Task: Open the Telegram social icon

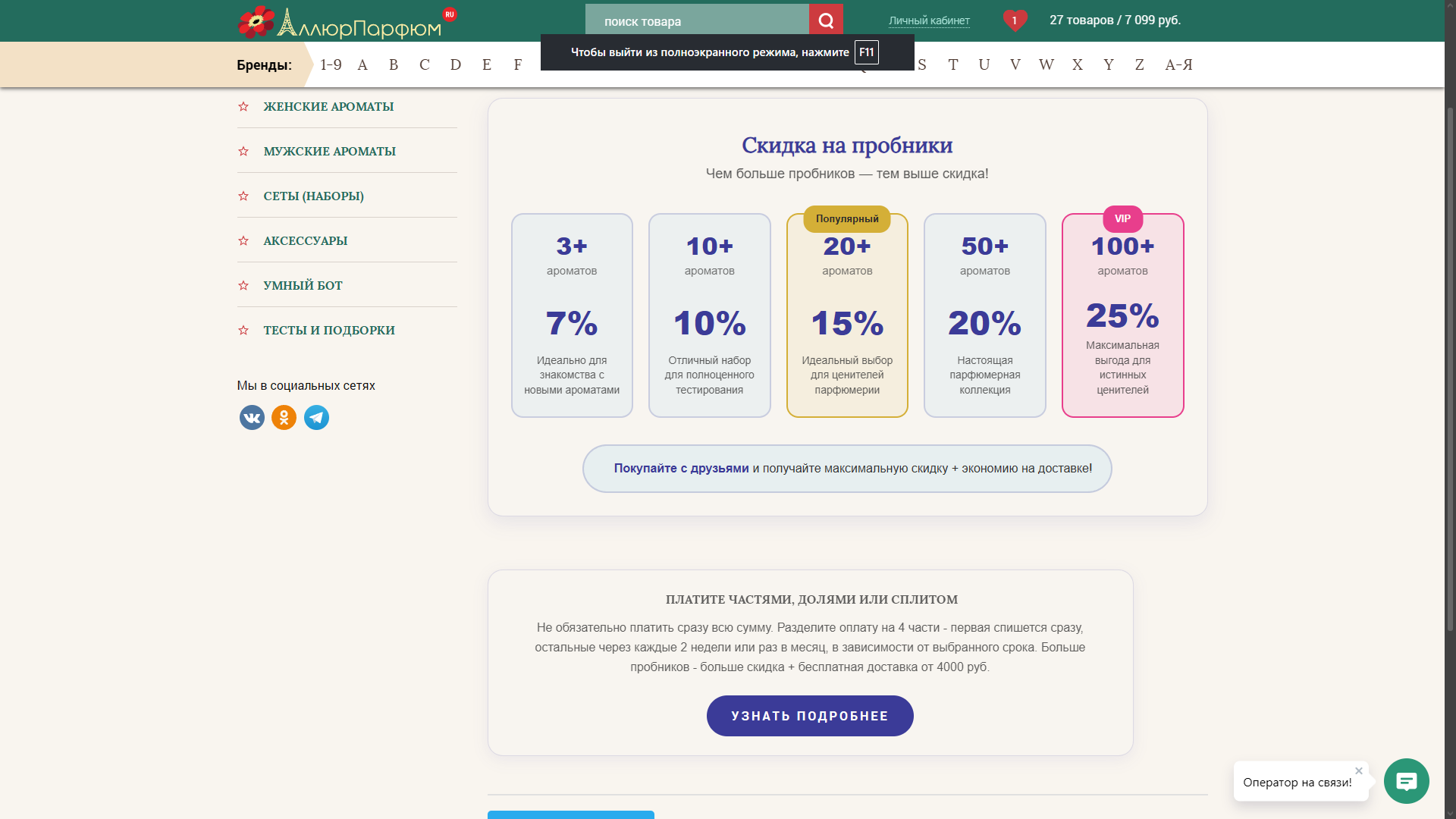Action: tap(316, 418)
